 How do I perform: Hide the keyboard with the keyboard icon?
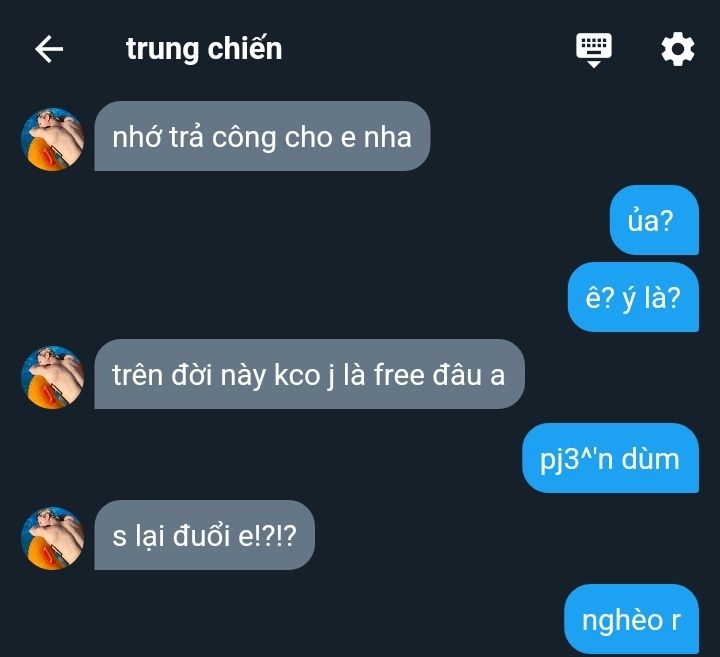[594, 50]
